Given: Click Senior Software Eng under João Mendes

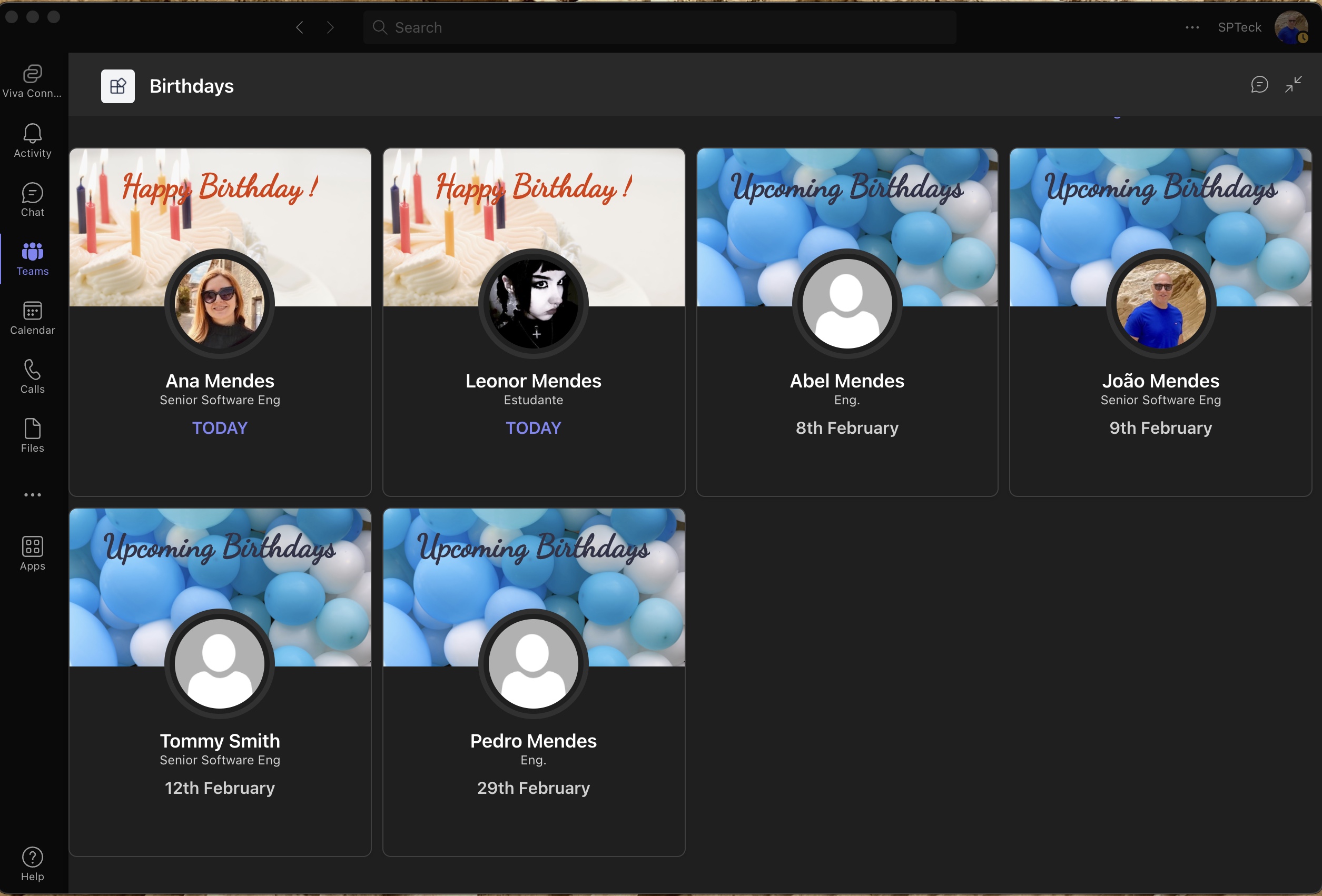Looking at the screenshot, I should click(1161, 400).
